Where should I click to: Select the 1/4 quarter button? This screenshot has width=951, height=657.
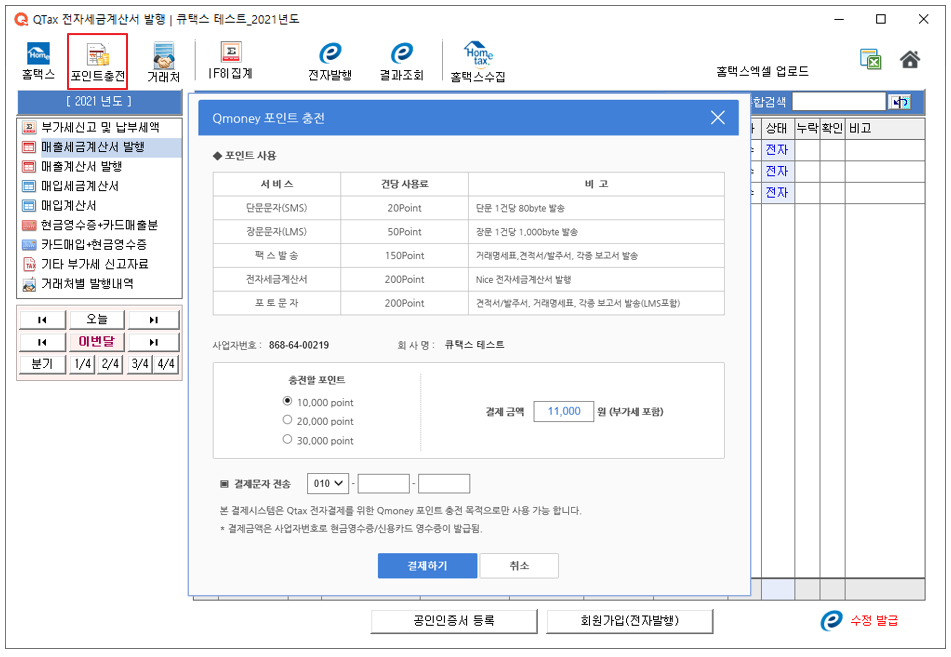point(82,364)
